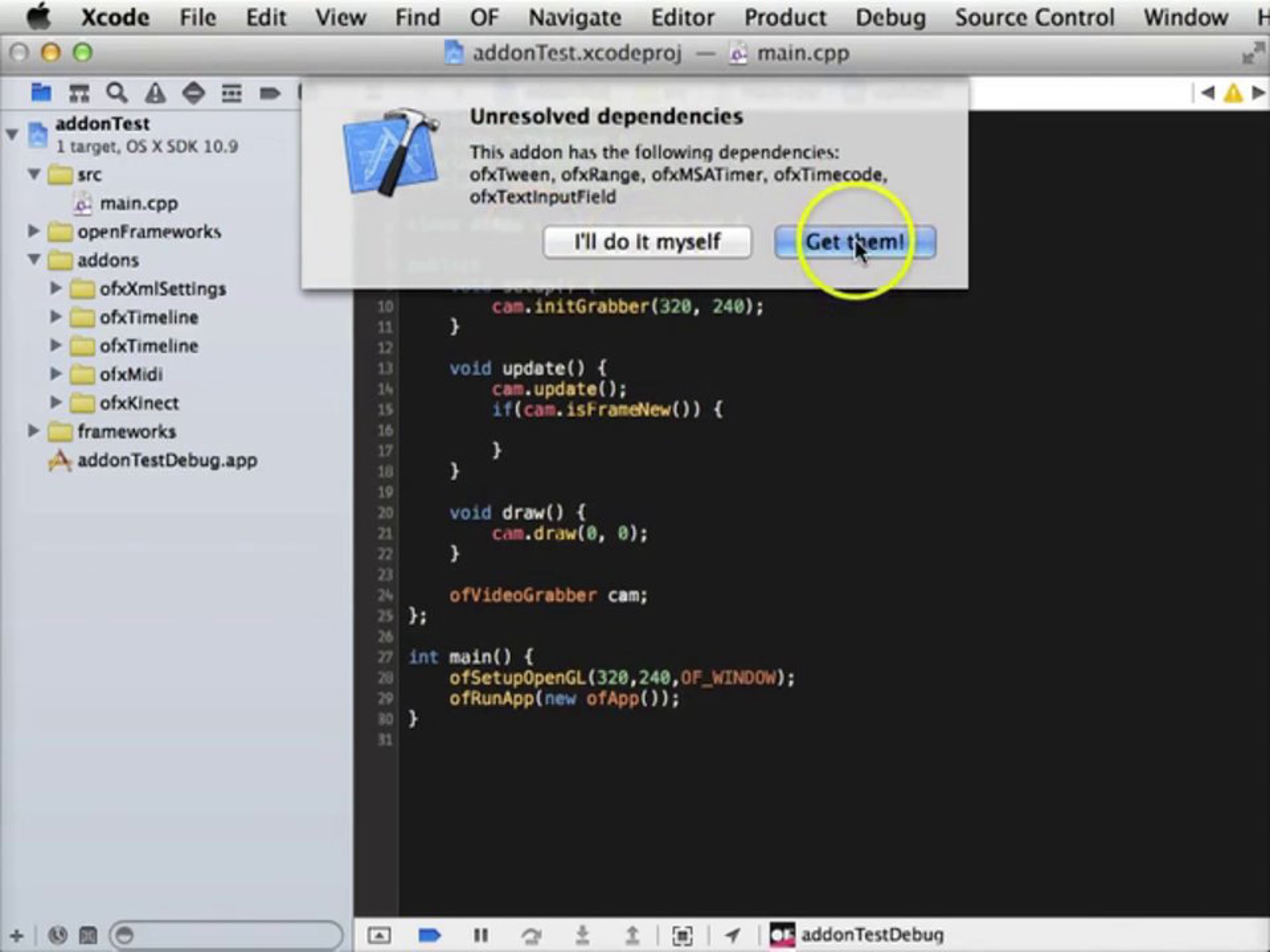Image resolution: width=1270 pixels, height=952 pixels.
Task: Click the "void update() {" line
Action: tap(528, 369)
